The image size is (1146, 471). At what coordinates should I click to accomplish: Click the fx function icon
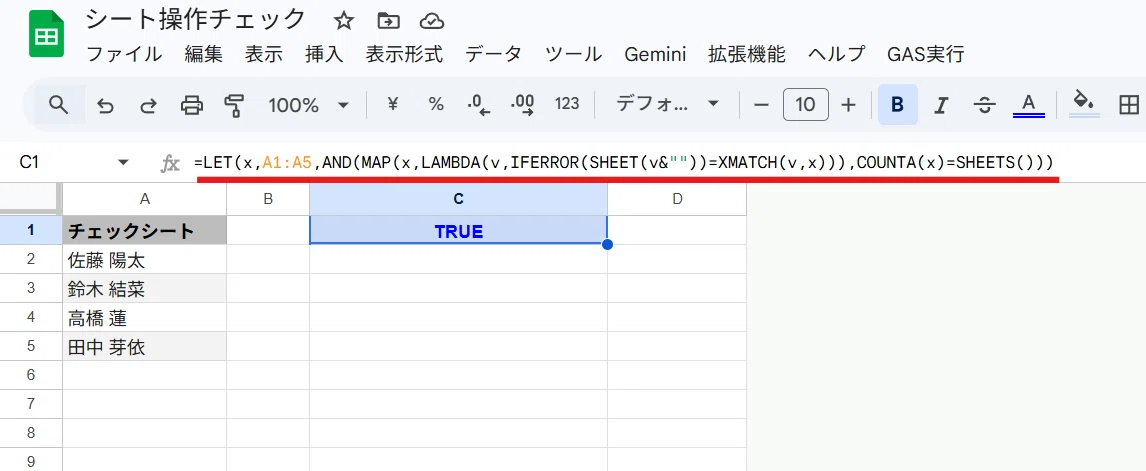coord(170,163)
